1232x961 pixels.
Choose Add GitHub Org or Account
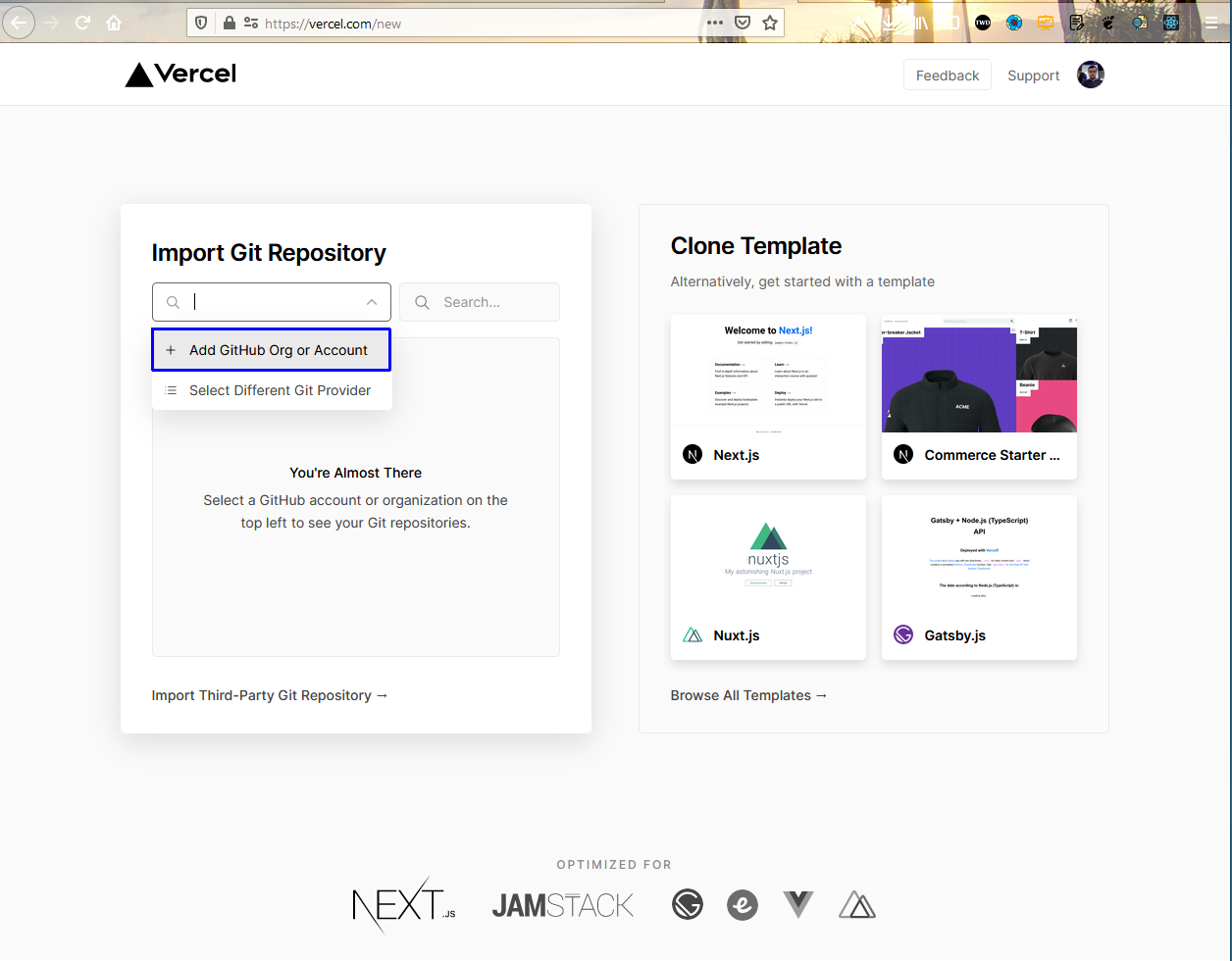[x=272, y=350]
